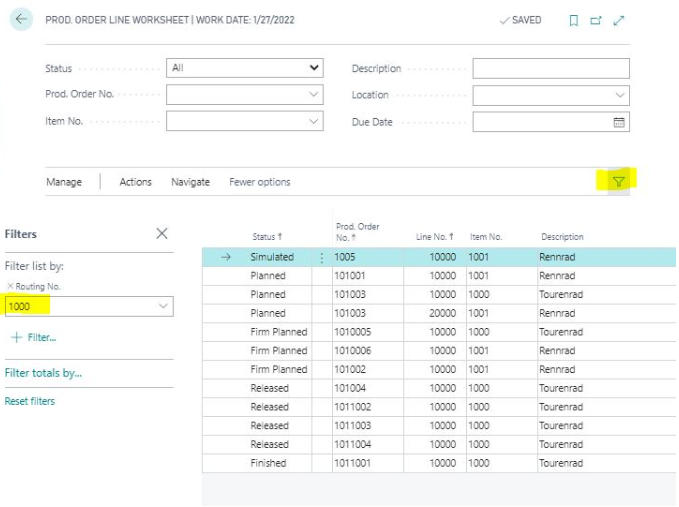Click the back arrow button

21,20
